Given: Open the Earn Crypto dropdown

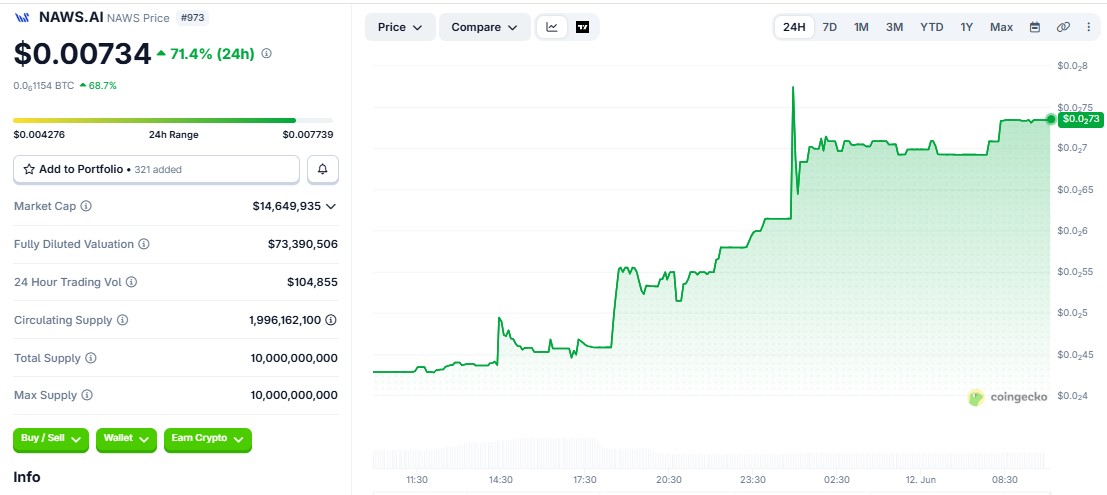Looking at the screenshot, I should tap(208, 439).
